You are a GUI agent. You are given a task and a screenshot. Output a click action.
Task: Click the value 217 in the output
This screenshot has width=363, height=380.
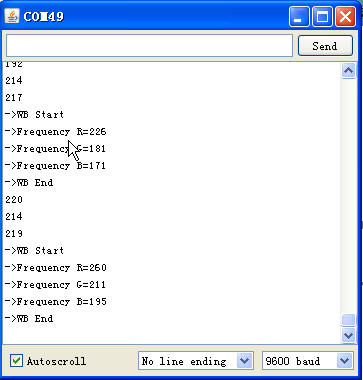[14, 98]
